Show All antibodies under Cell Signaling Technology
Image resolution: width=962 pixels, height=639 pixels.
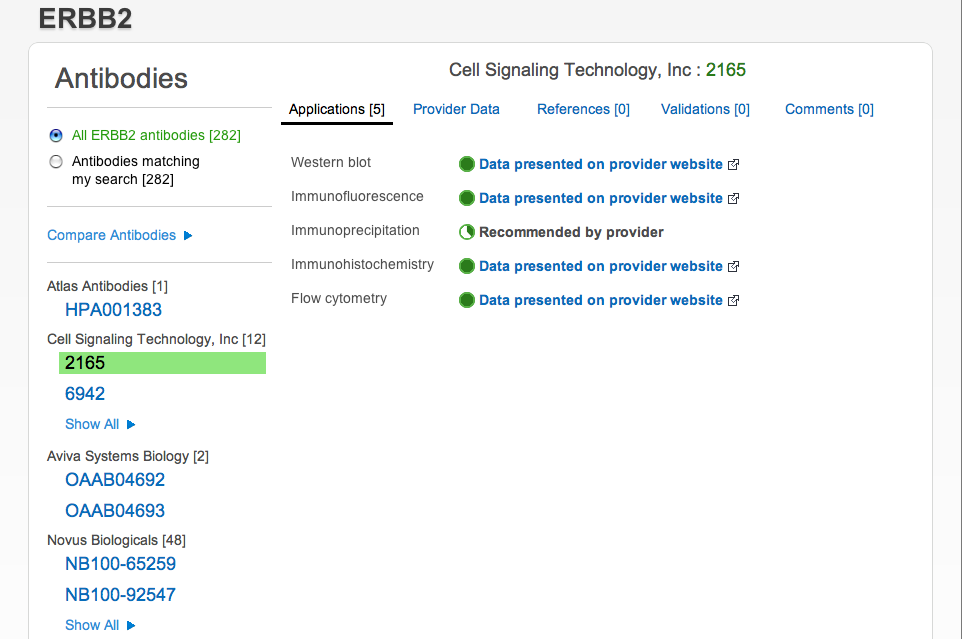(92, 424)
